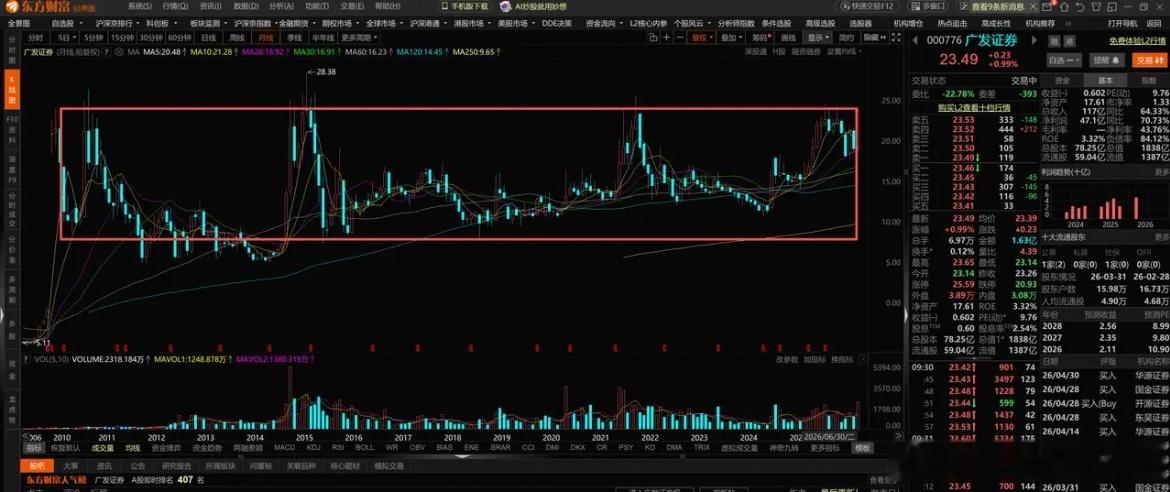Viewport: 1170px width, 492px height.
Task: Click the 提醒 bell alert button
Action: (x=1107, y=60)
